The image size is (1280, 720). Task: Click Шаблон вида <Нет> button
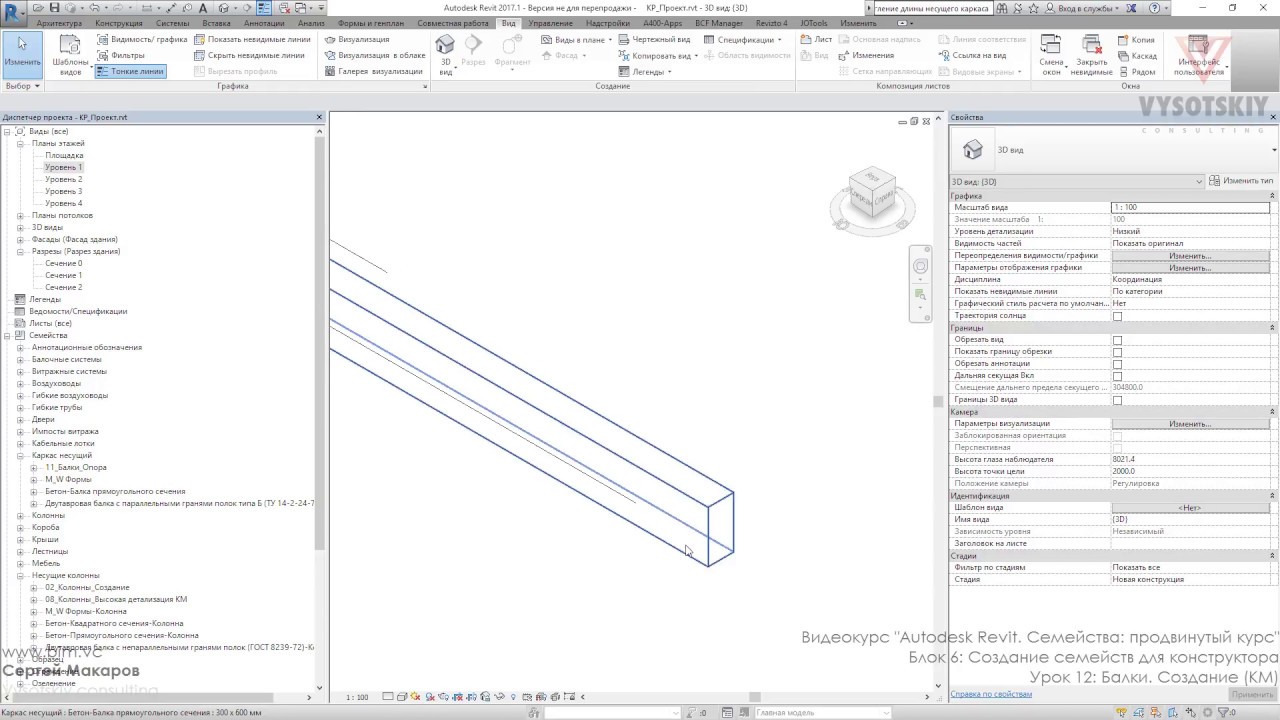click(x=1190, y=508)
